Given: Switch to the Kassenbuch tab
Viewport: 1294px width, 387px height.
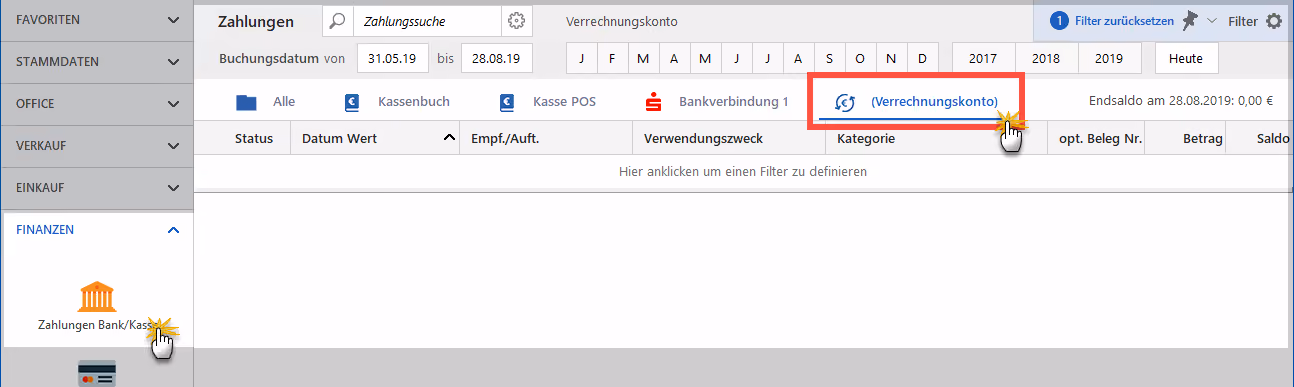Looking at the screenshot, I should coord(396,101).
